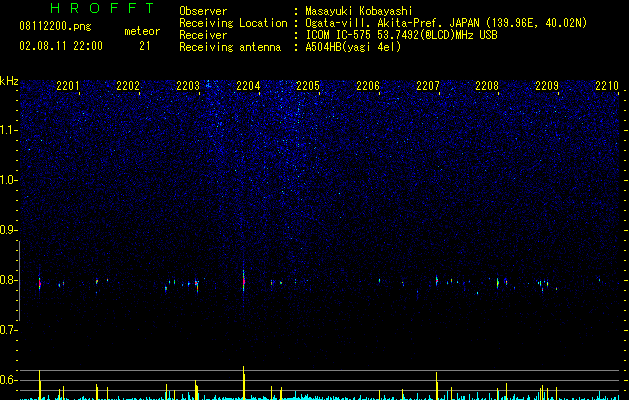This screenshot has height=400, width=629.
Task: Click the gray frequency range bar beside 0.8
Action: pos(19,281)
